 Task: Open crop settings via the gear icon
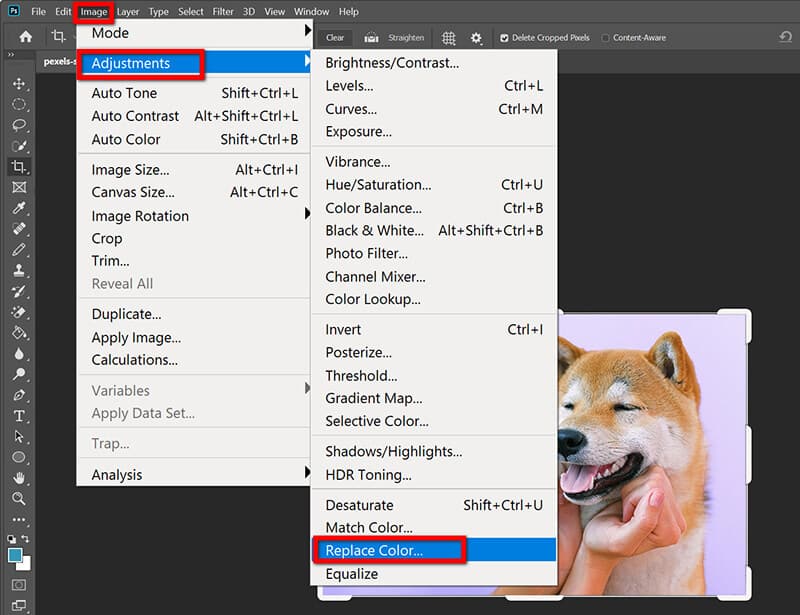[x=477, y=37]
